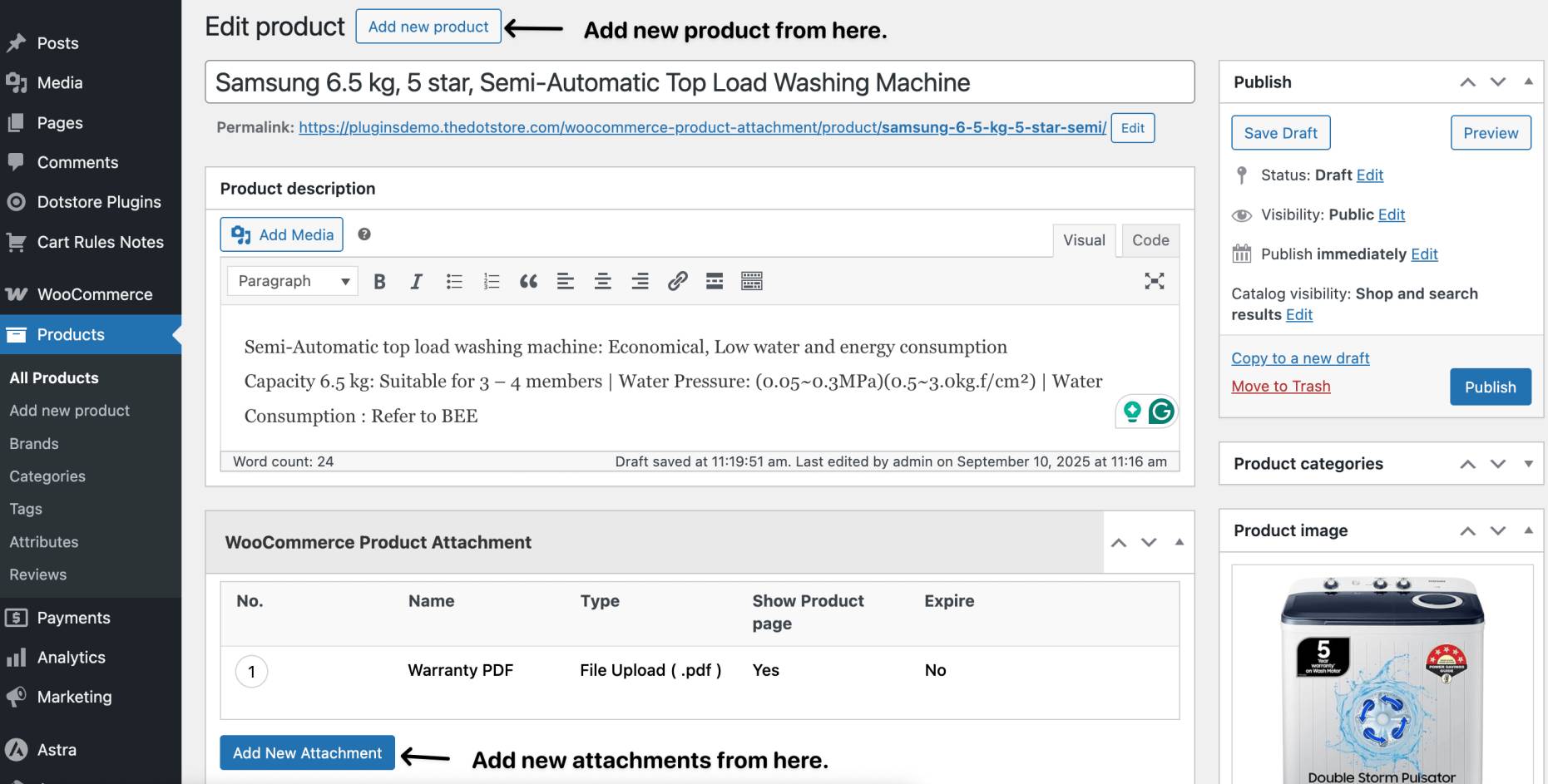This screenshot has width=1548, height=784.
Task: Click Copy to a new draft
Action: tap(1300, 358)
